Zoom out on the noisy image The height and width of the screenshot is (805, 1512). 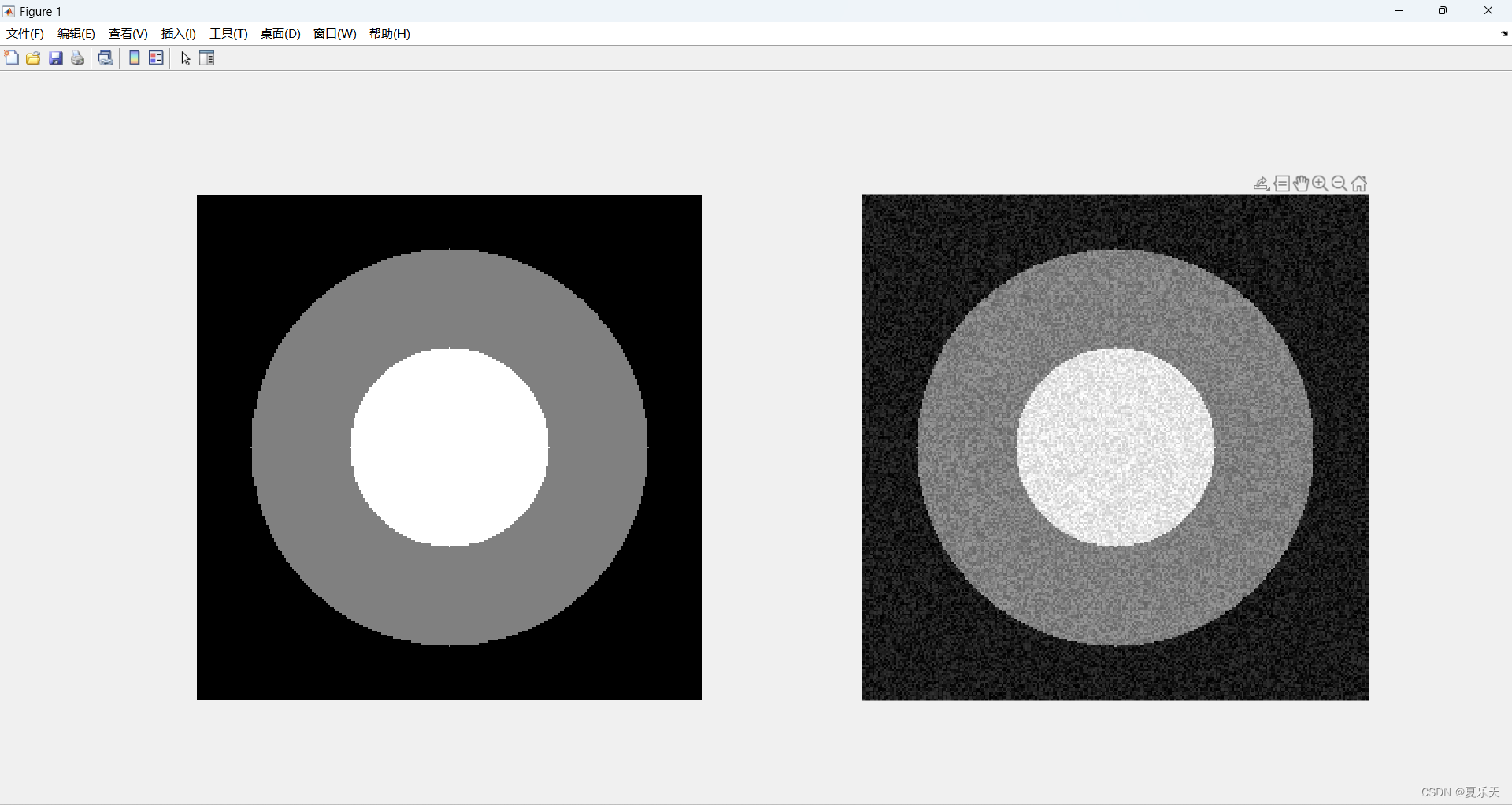[1339, 184]
